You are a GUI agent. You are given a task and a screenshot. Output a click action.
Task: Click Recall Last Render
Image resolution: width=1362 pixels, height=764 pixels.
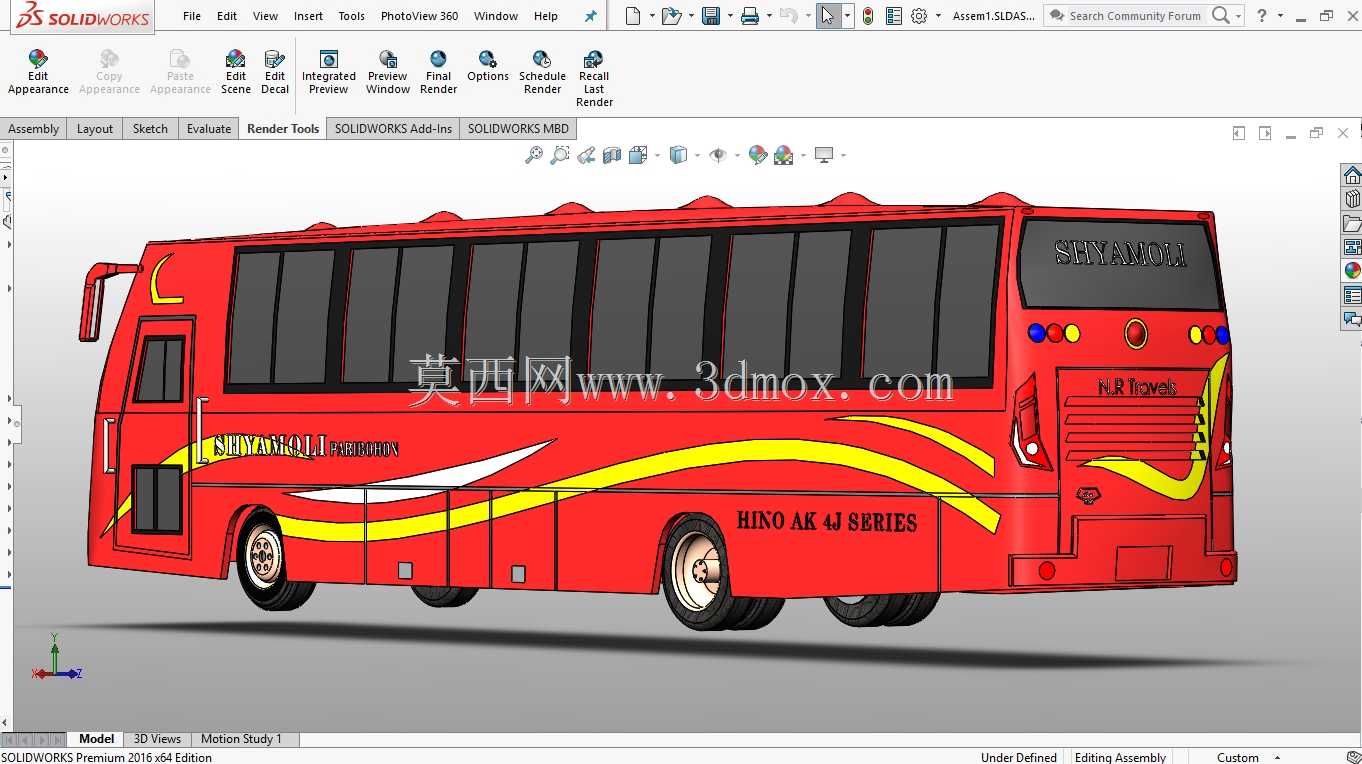594,79
